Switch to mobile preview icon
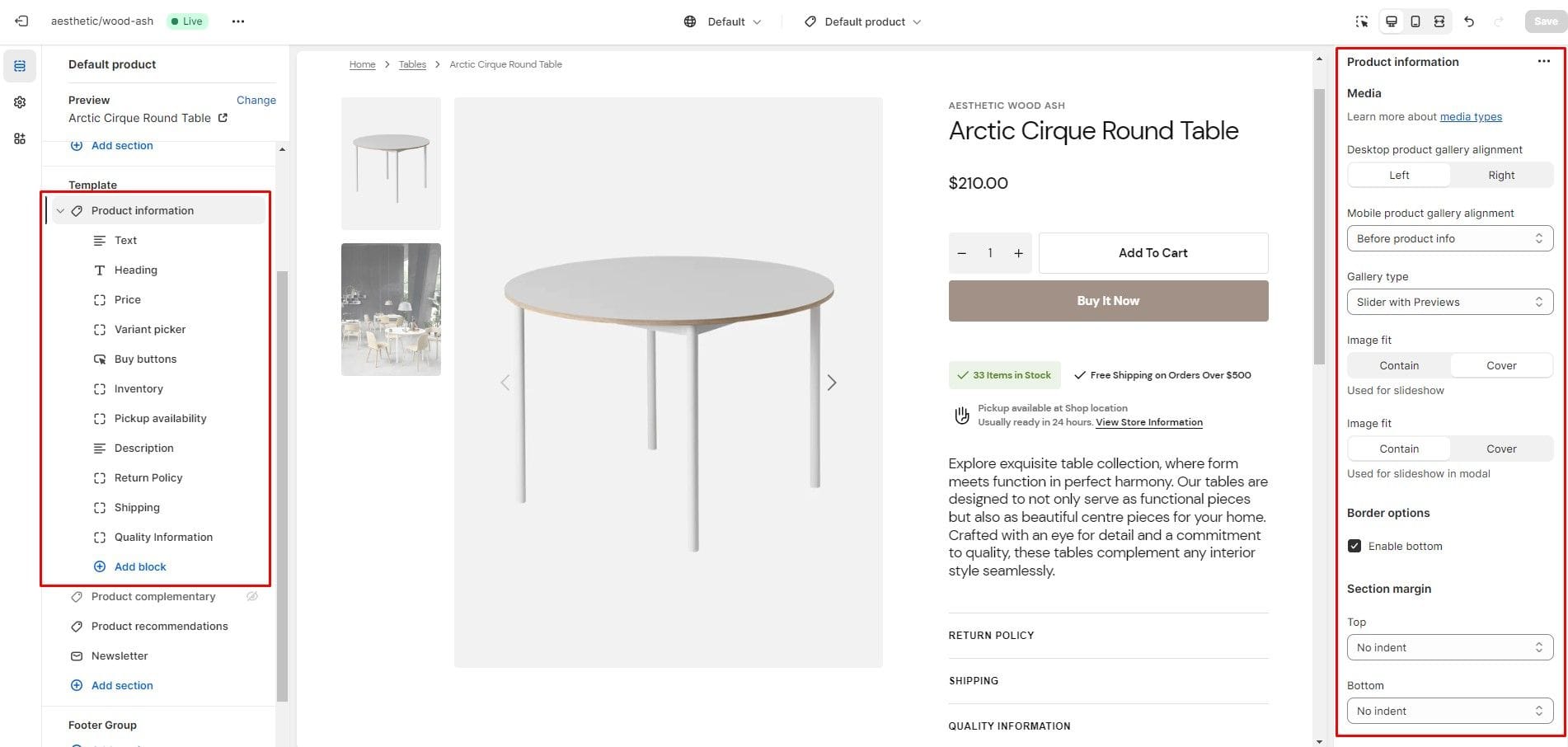Image resolution: width=1568 pixels, height=747 pixels. (1415, 21)
